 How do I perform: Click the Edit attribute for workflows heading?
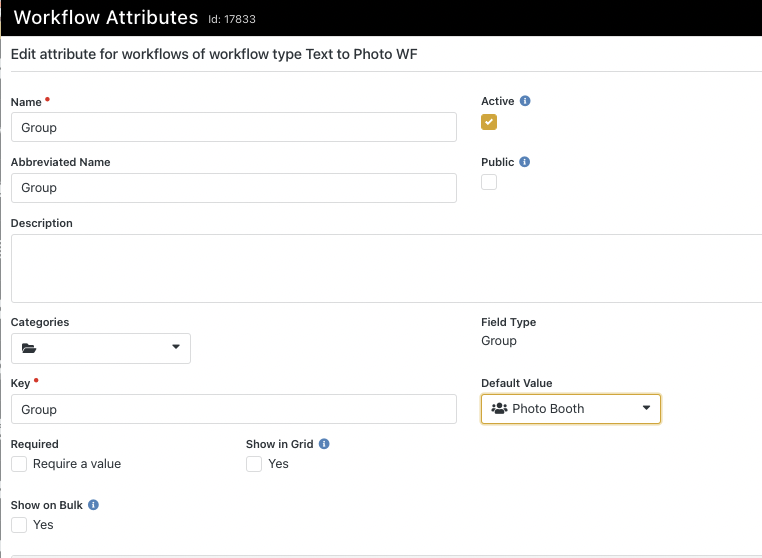pyautogui.click(x=214, y=54)
